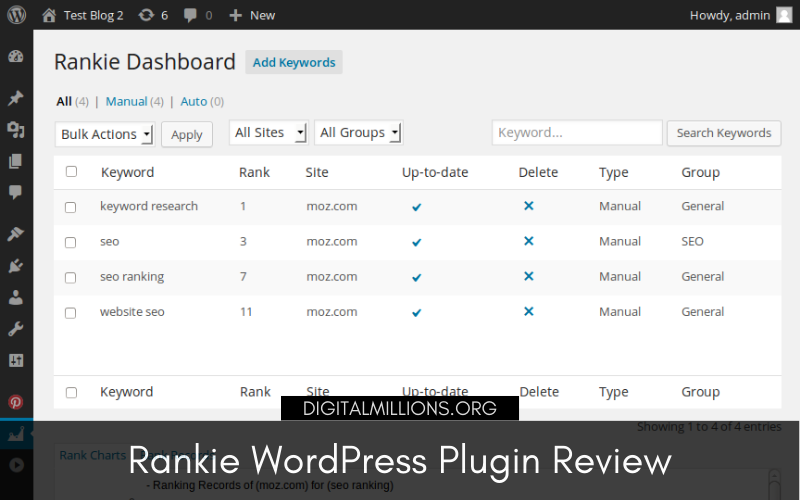Image resolution: width=800 pixels, height=500 pixels.
Task: Click up-to-date checkmark for keyword research
Action: (417, 207)
